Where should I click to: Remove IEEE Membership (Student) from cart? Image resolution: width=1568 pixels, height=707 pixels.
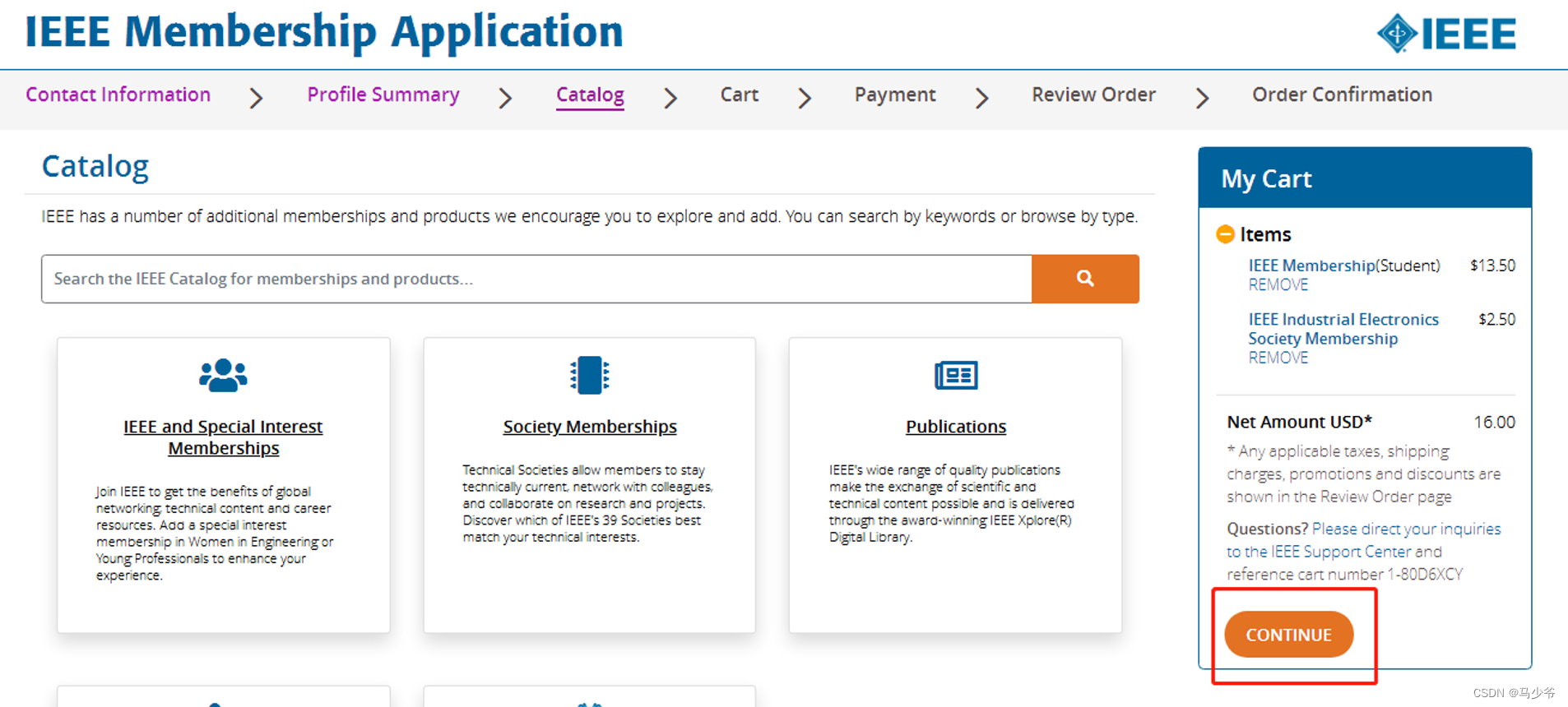click(1278, 284)
